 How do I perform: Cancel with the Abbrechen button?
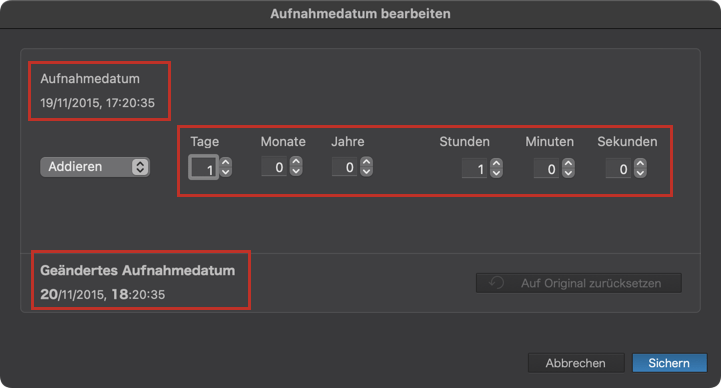576,363
